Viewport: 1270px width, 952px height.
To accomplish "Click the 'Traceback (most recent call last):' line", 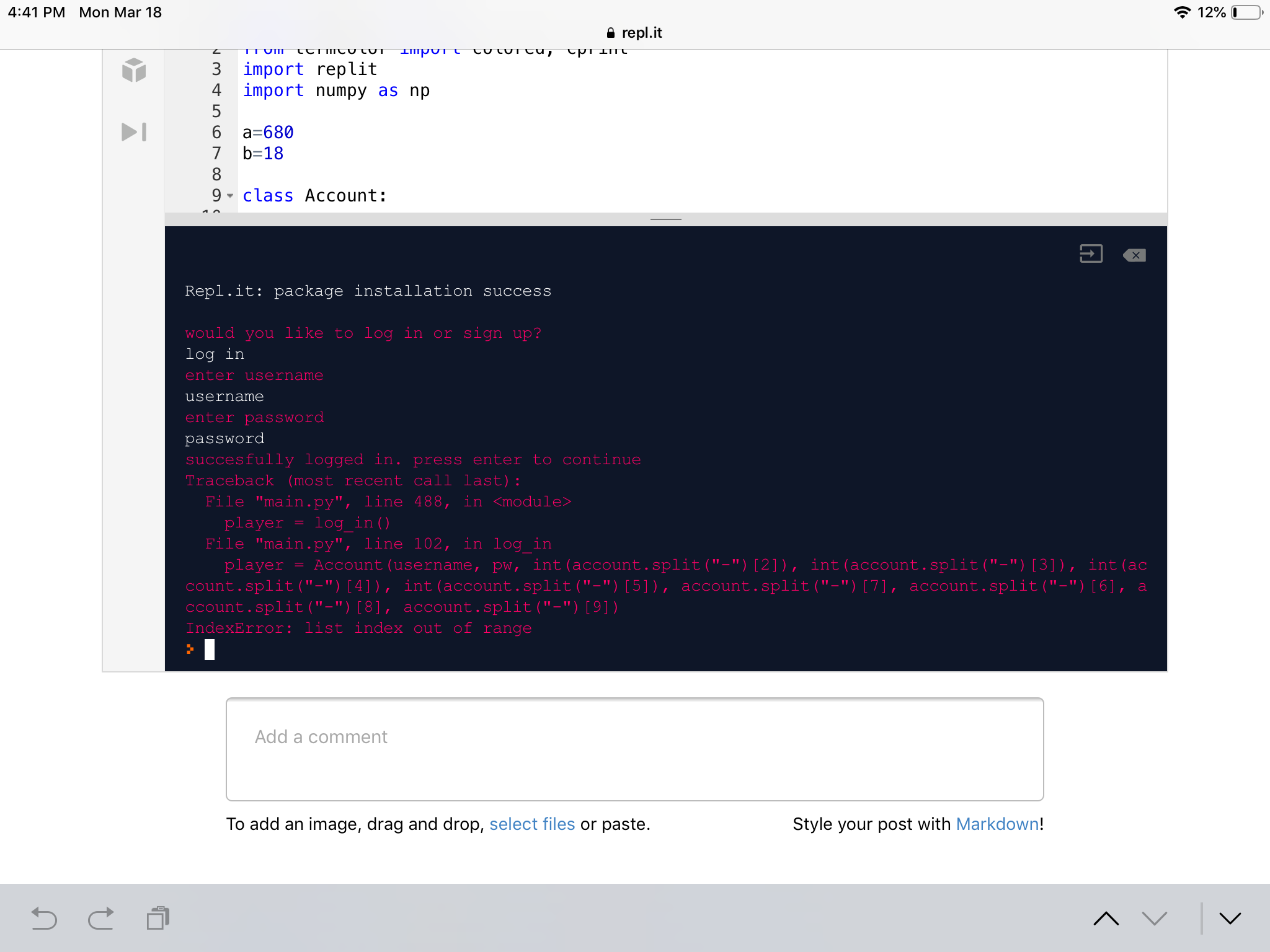I will click(x=353, y=481).
